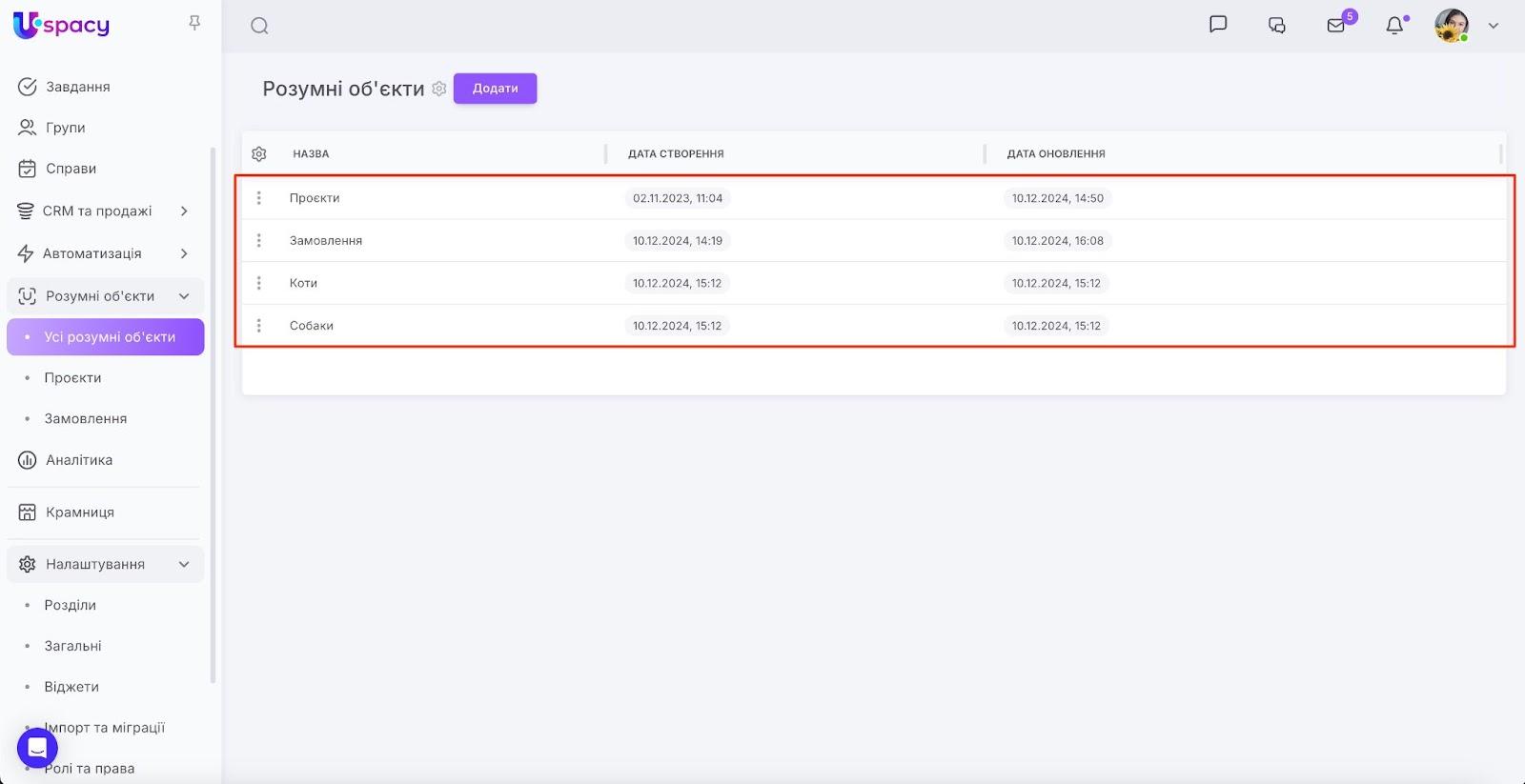1525x784 pixels.
Task: Expand the profile dropdown chevron
Action: point(1494,26)
